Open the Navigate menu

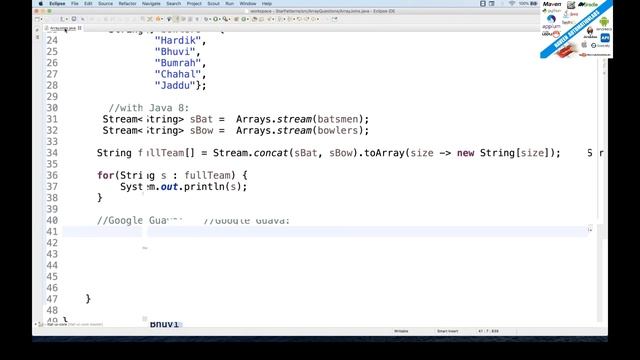(151, 3)
